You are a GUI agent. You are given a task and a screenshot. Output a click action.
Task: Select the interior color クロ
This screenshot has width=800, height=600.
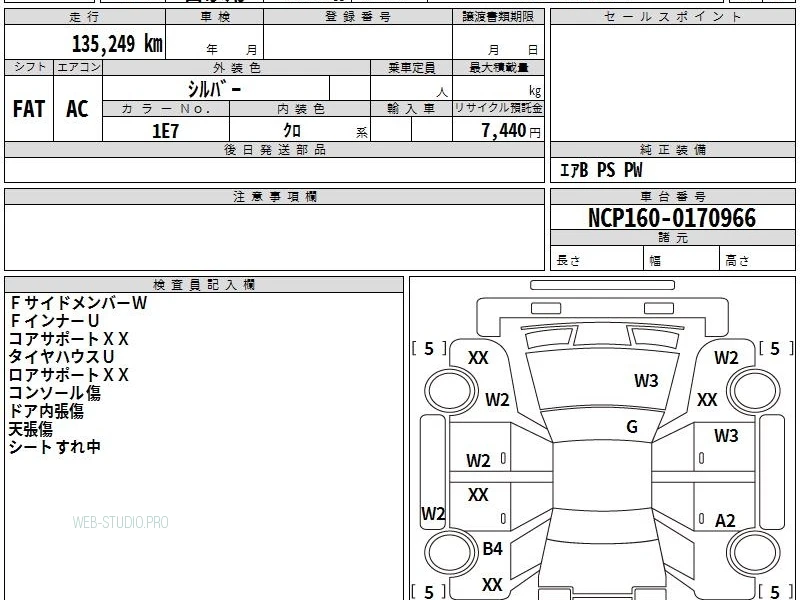(292, 131)
